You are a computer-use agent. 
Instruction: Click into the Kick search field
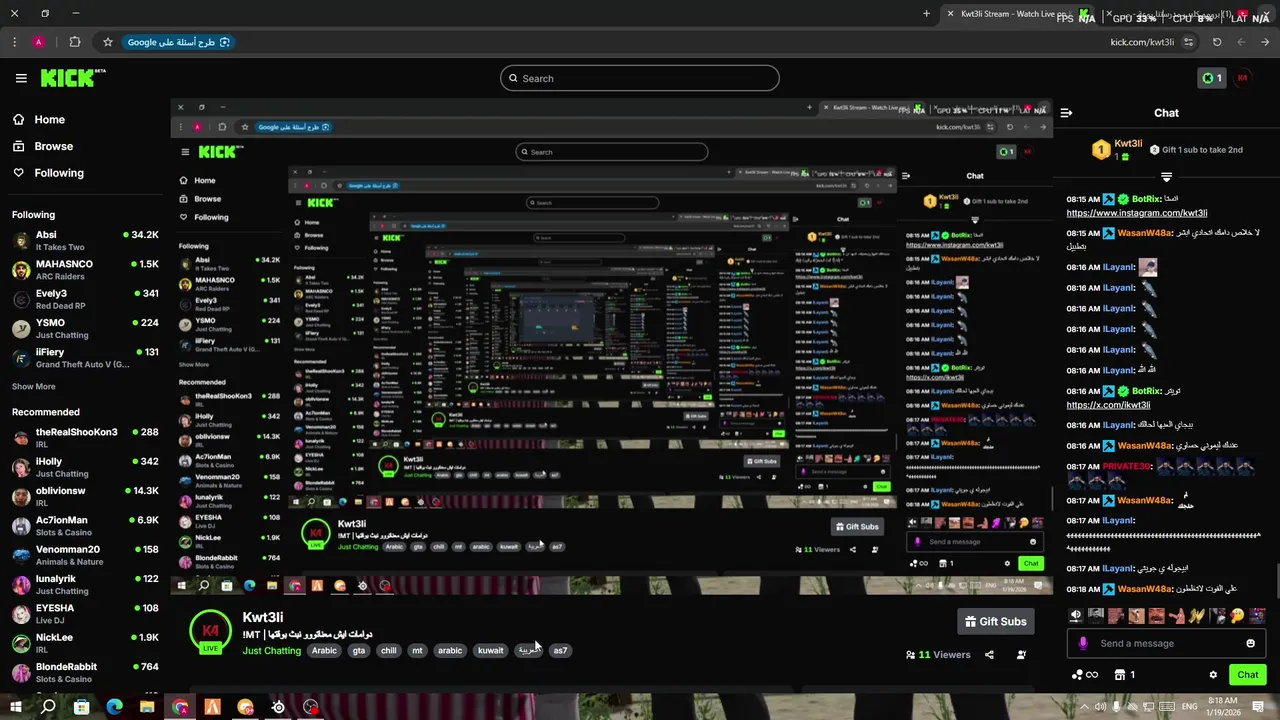(640, 78)
